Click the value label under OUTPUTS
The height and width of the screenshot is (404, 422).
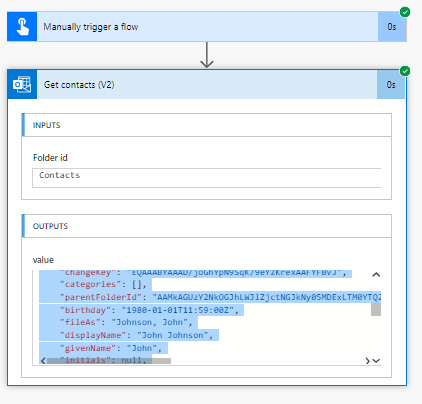43,260
